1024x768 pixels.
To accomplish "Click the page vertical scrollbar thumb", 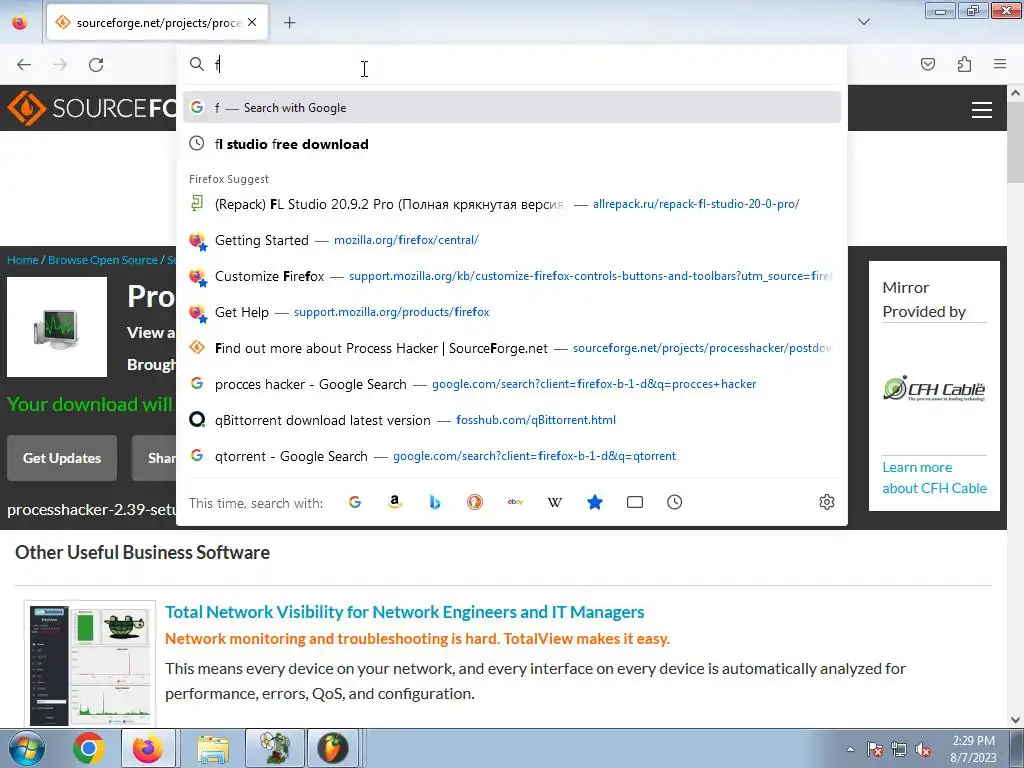I will [x=1016, y=142].
